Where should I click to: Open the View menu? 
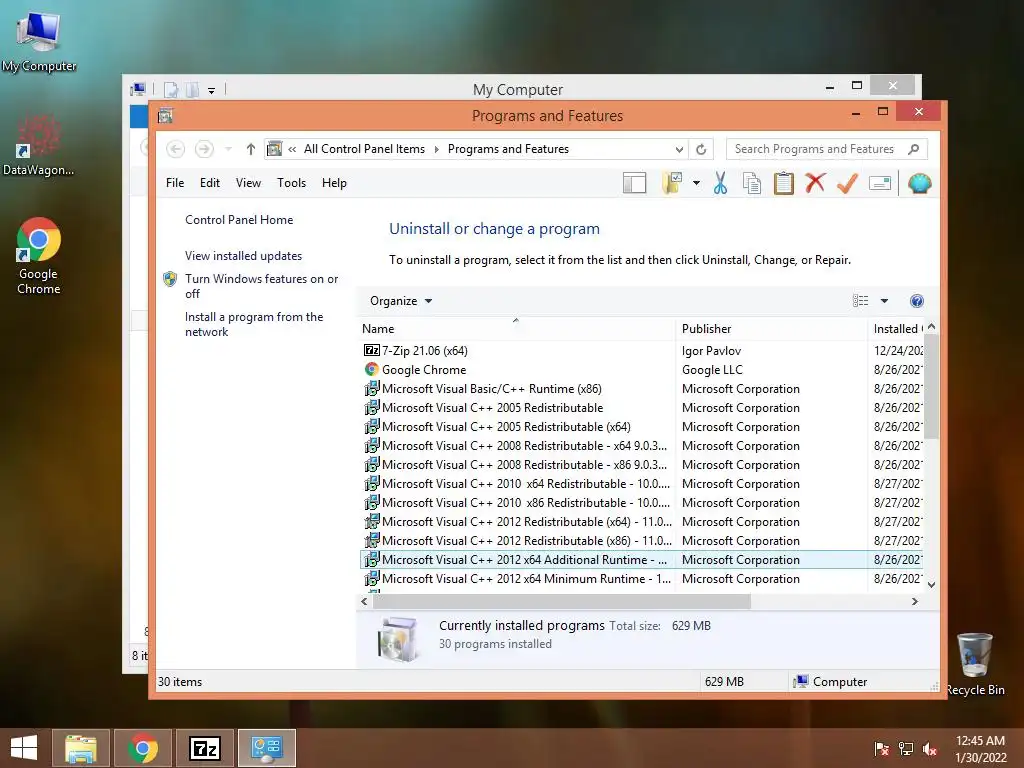(x=248, y=183)
